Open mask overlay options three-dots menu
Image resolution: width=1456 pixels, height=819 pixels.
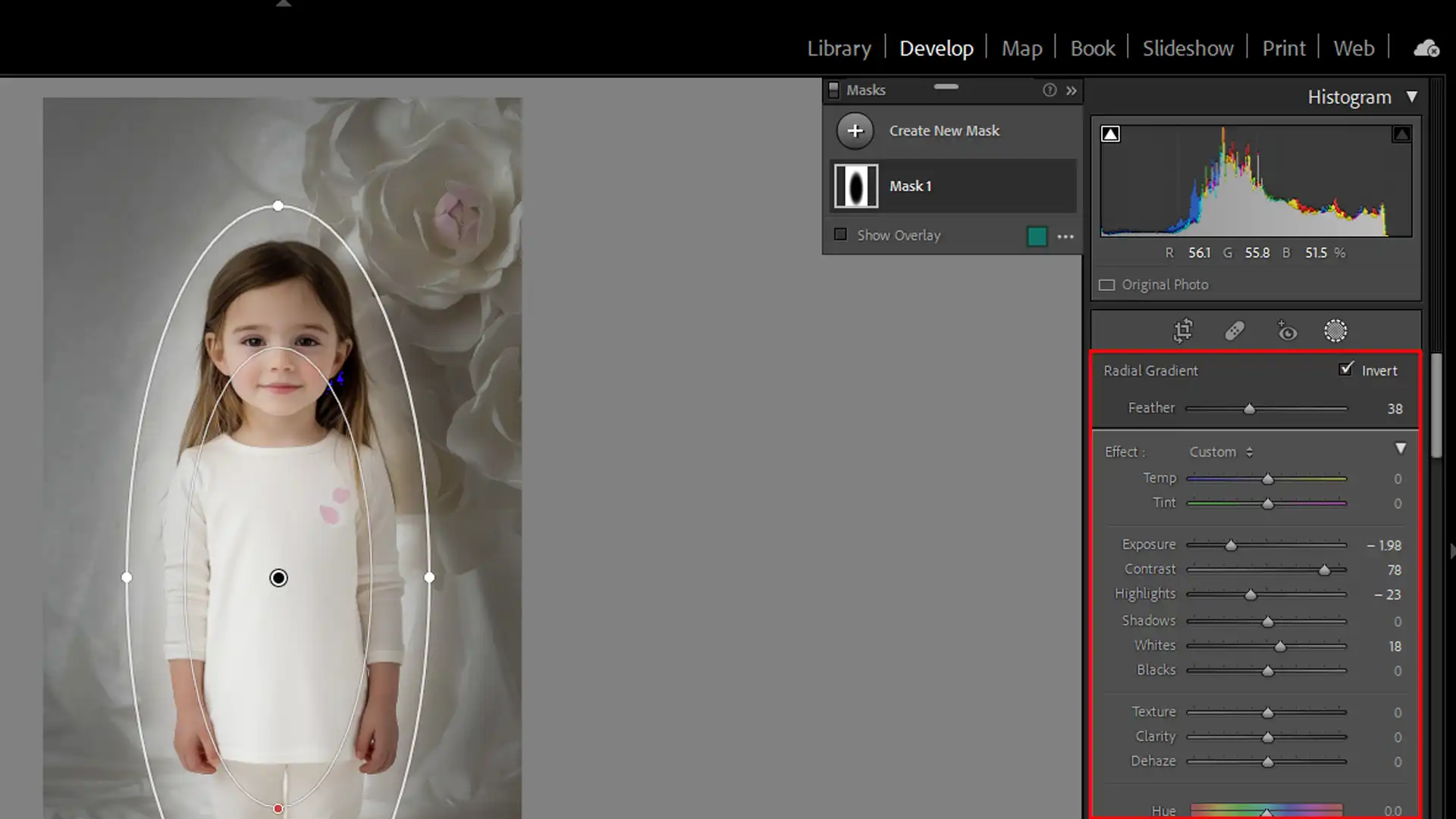tap(1065, 237)
